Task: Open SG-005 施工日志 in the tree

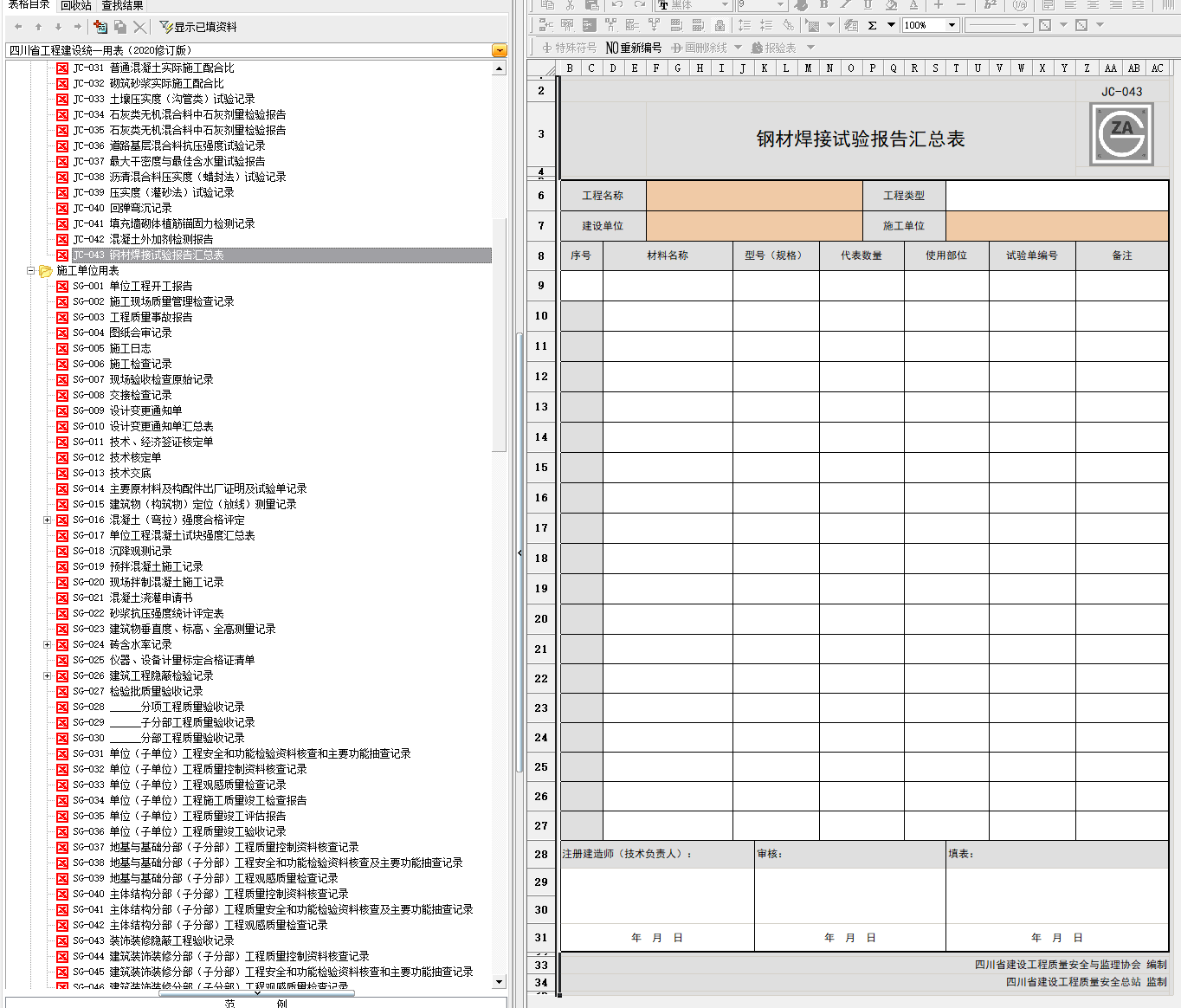Action: point(112,348)
